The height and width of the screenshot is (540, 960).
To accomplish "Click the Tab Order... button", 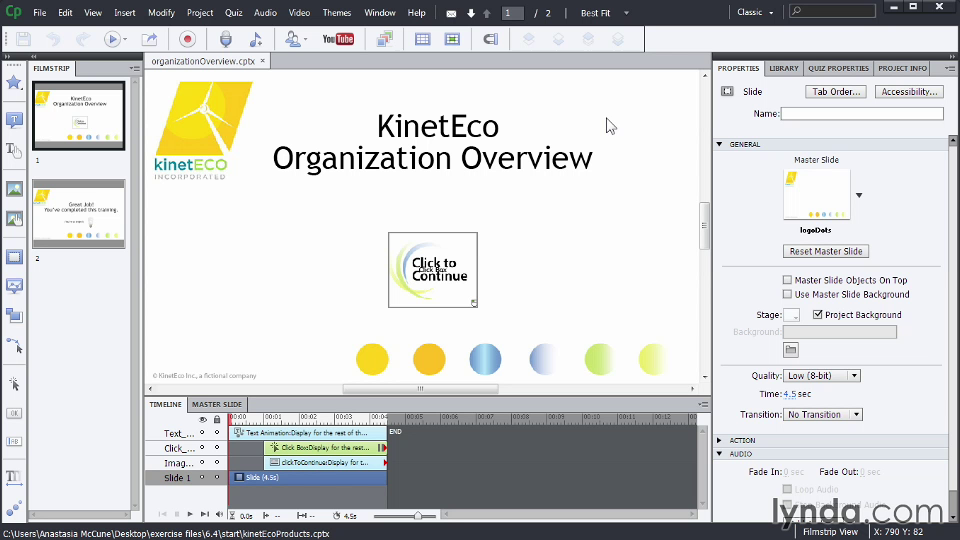I will (836, 91).
